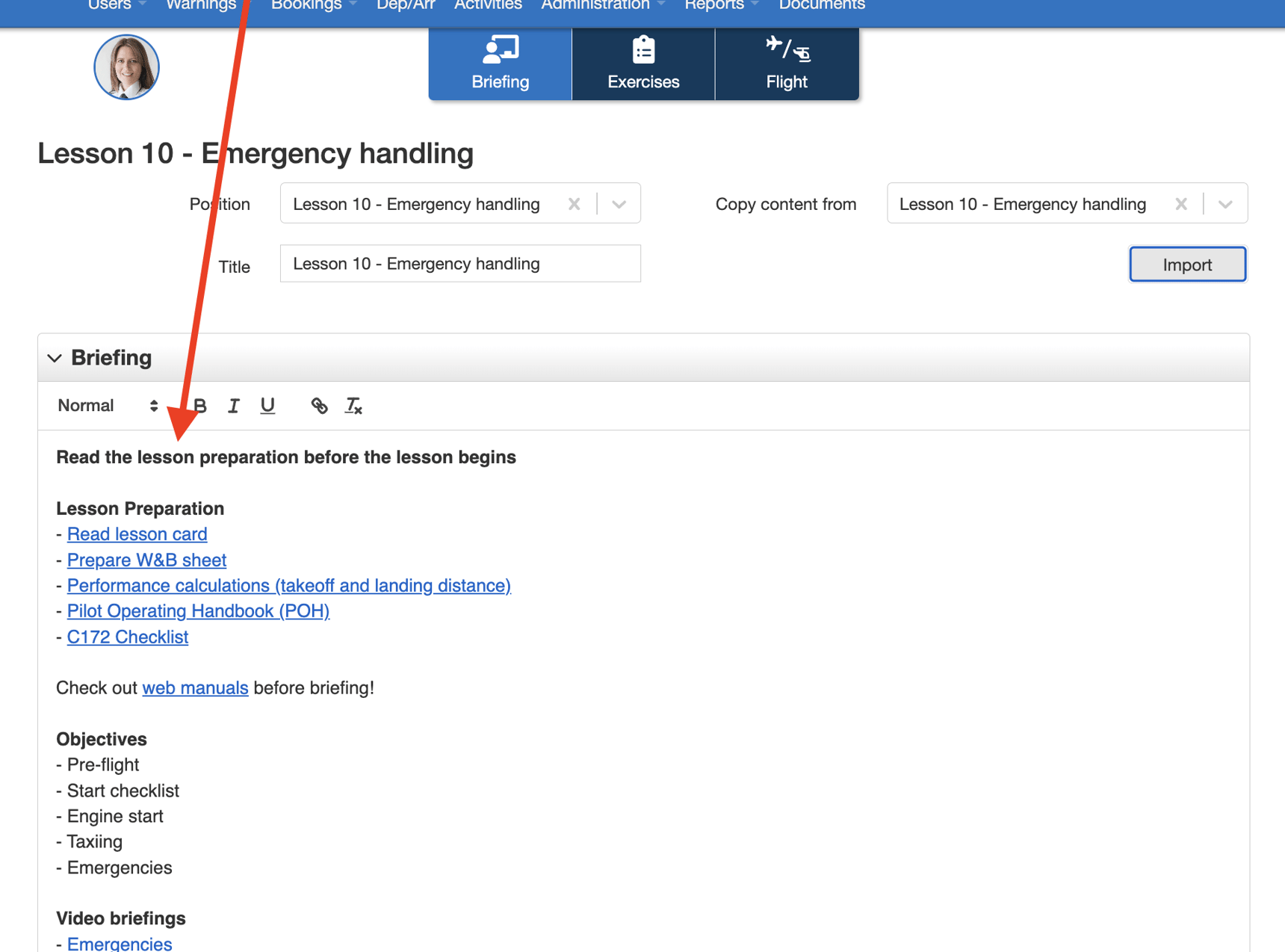Click the Briefing presentation icon

pyautogui.click(x=499, y=49)
